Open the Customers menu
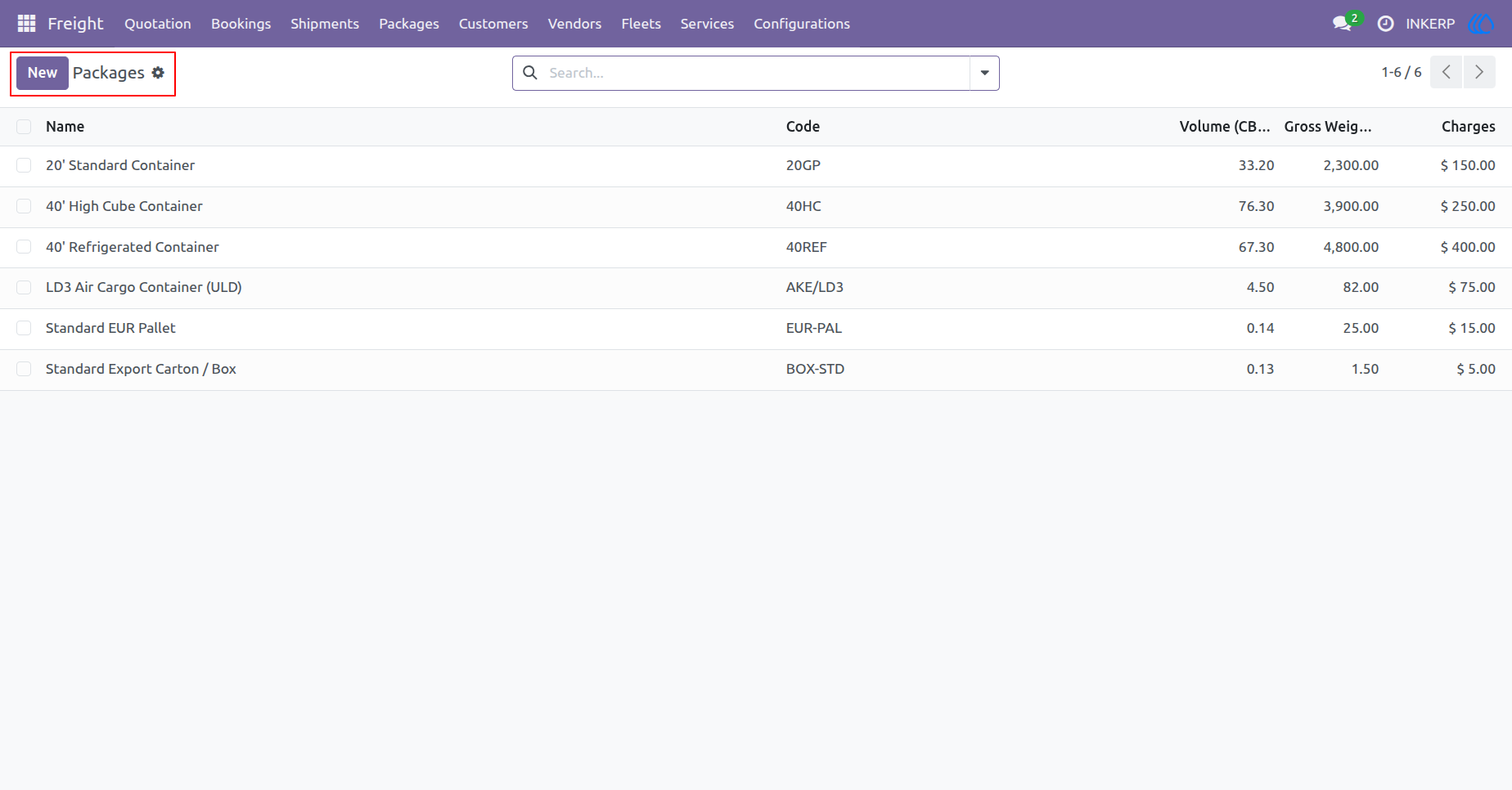1512x790 pixels. [493, 24]
